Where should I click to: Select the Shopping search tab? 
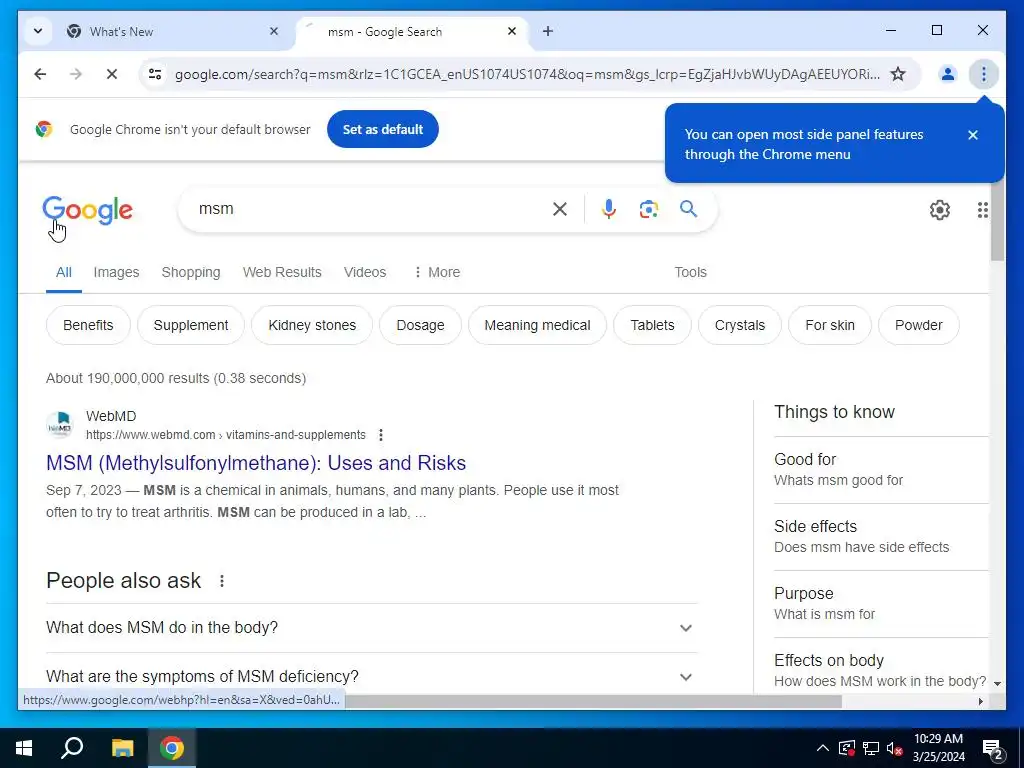click(x=191, y=272)
